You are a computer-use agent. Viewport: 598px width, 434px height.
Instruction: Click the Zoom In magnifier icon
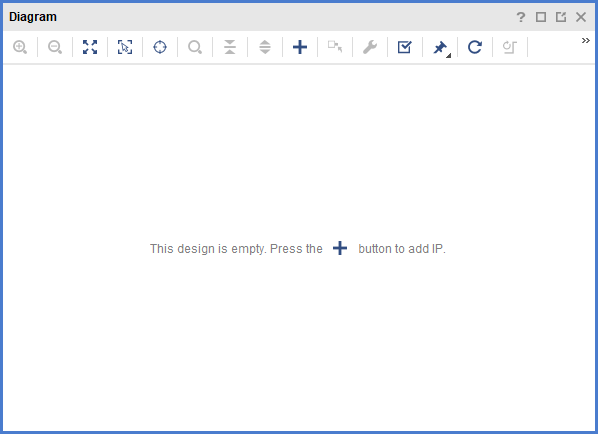point(20,47)
